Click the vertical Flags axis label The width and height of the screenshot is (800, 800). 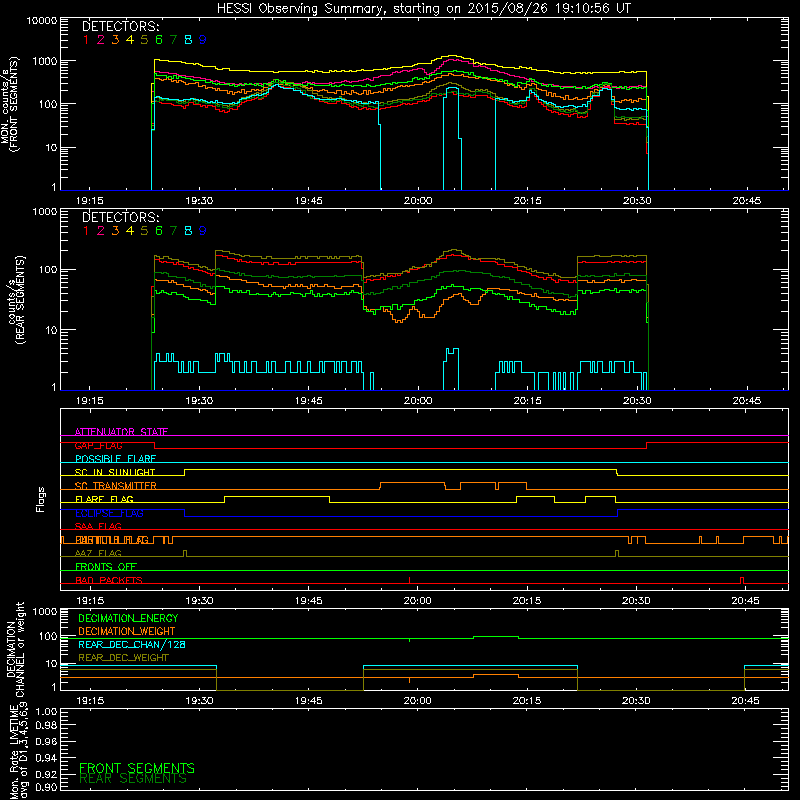[41, 499]
